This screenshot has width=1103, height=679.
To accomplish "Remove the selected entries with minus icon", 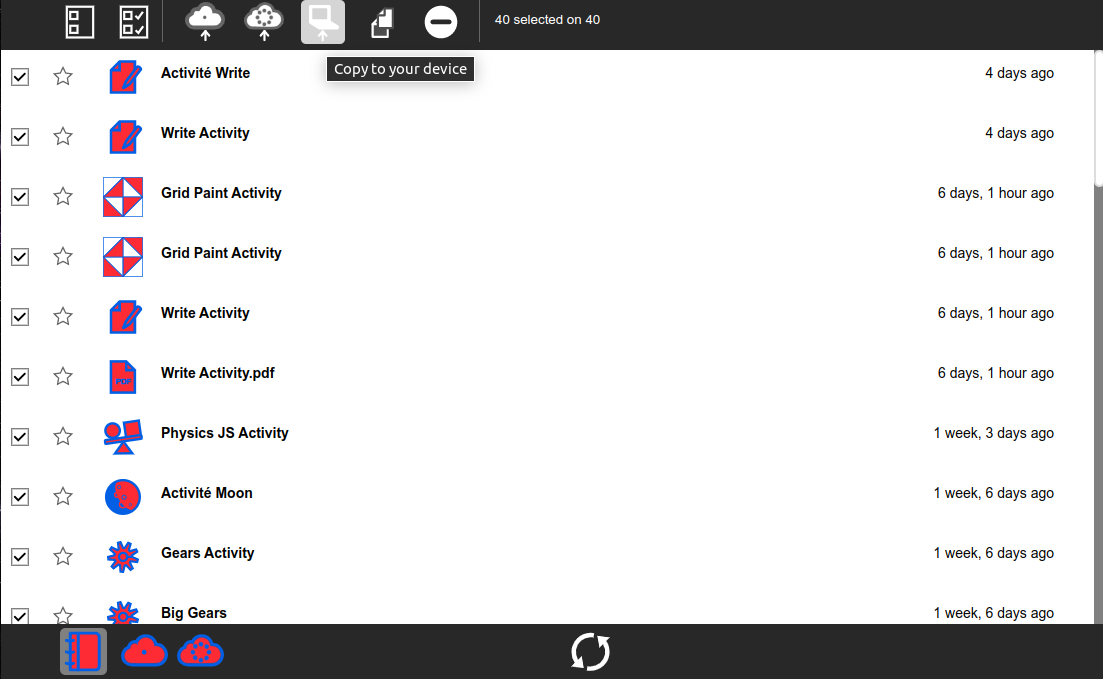I will [441, 22].
